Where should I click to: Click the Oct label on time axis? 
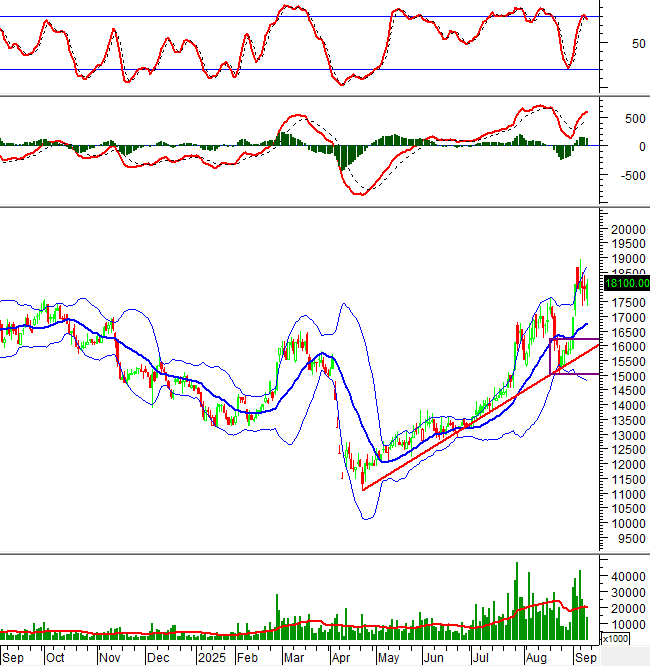55,658
